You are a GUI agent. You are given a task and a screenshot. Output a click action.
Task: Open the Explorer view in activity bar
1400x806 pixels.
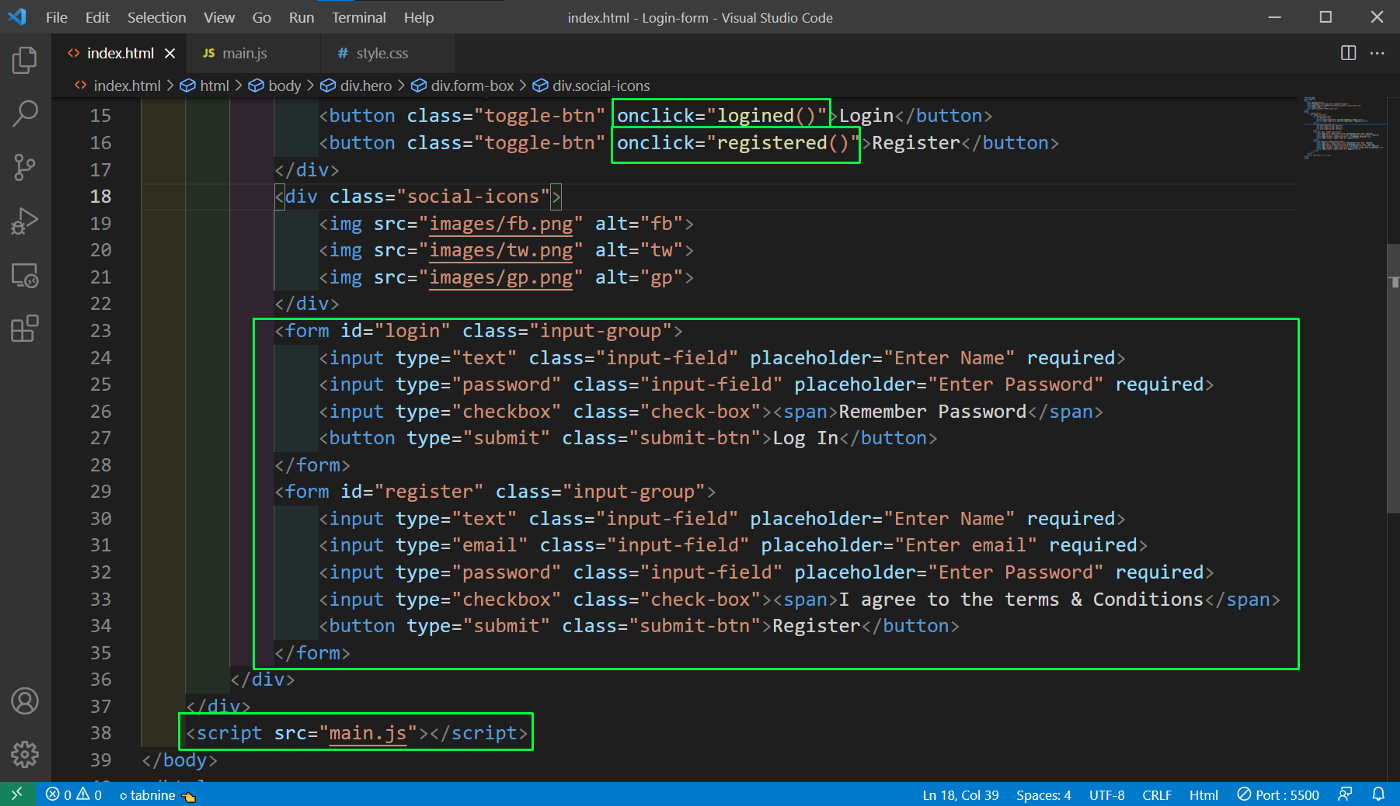pos(24,60)
